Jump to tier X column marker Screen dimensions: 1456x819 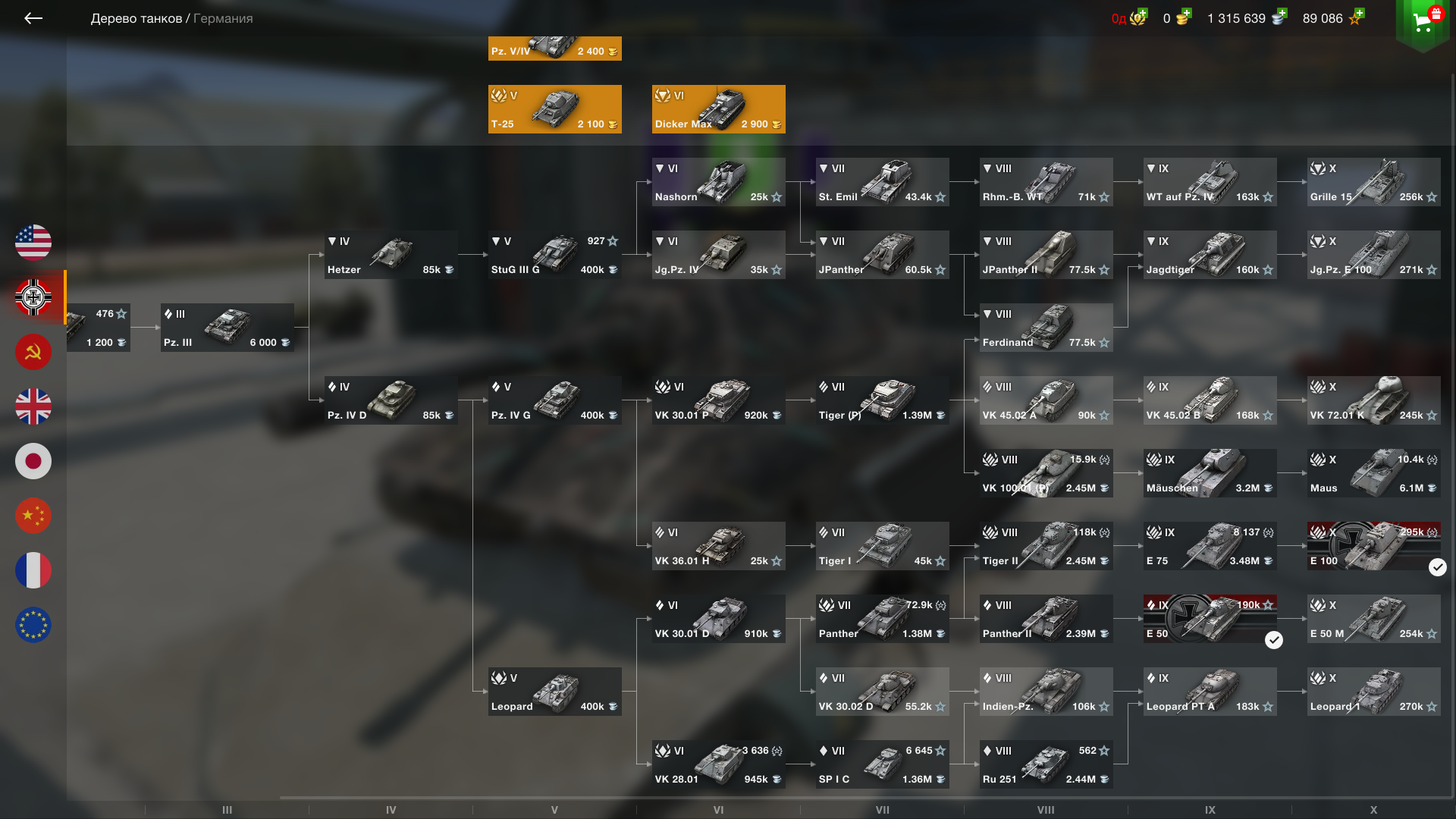[x=1373, y=810]
